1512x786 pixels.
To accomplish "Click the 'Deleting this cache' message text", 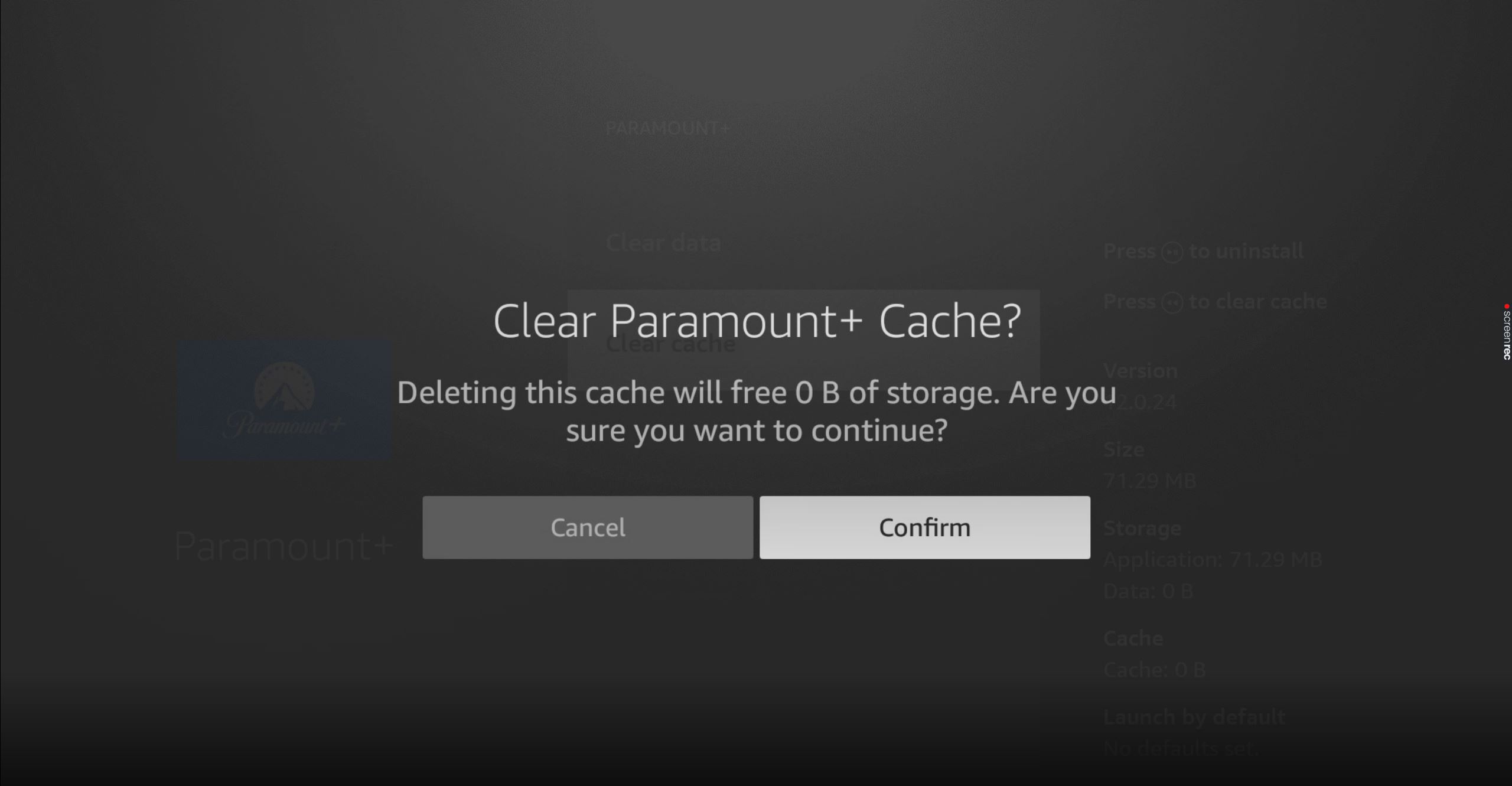I will pyautogui.click(x=757, y=412).
